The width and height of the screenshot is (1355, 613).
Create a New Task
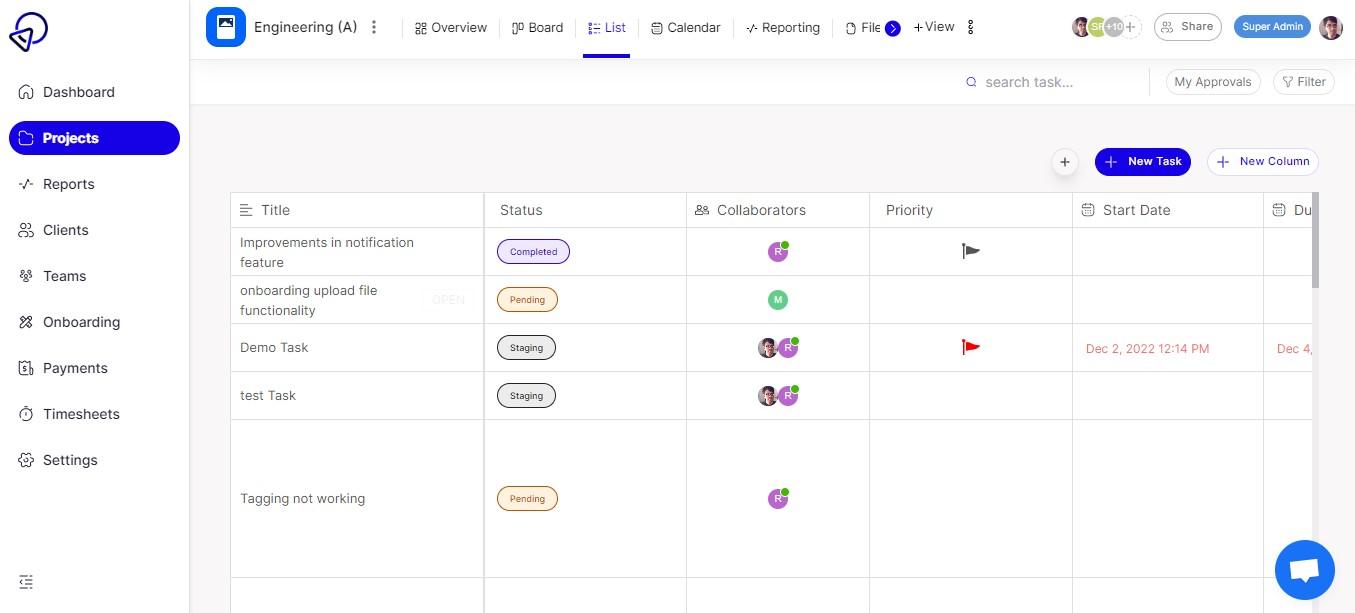(x=1142, y=162)
